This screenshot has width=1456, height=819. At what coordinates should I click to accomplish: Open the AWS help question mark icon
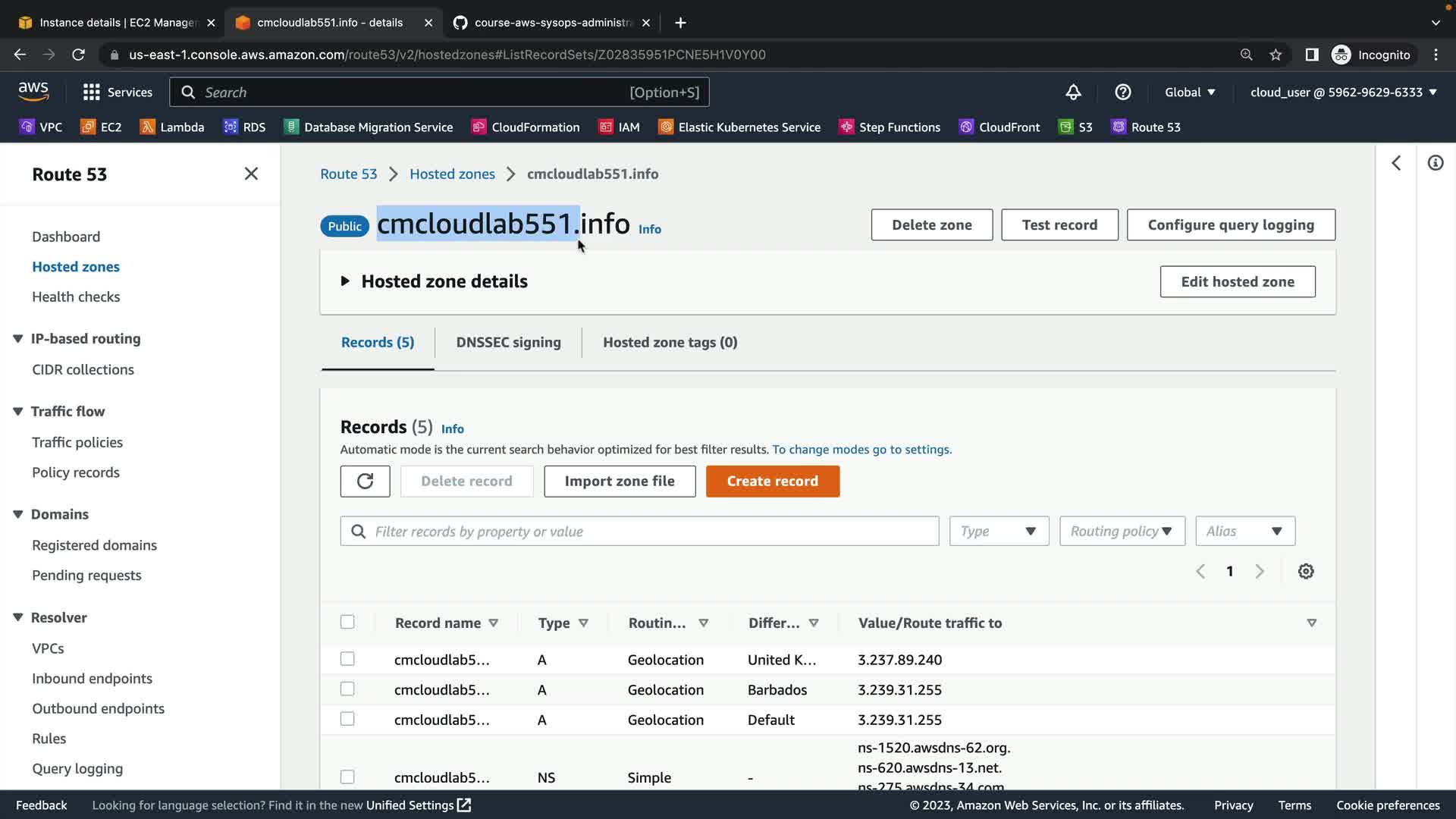[1123, 93]
